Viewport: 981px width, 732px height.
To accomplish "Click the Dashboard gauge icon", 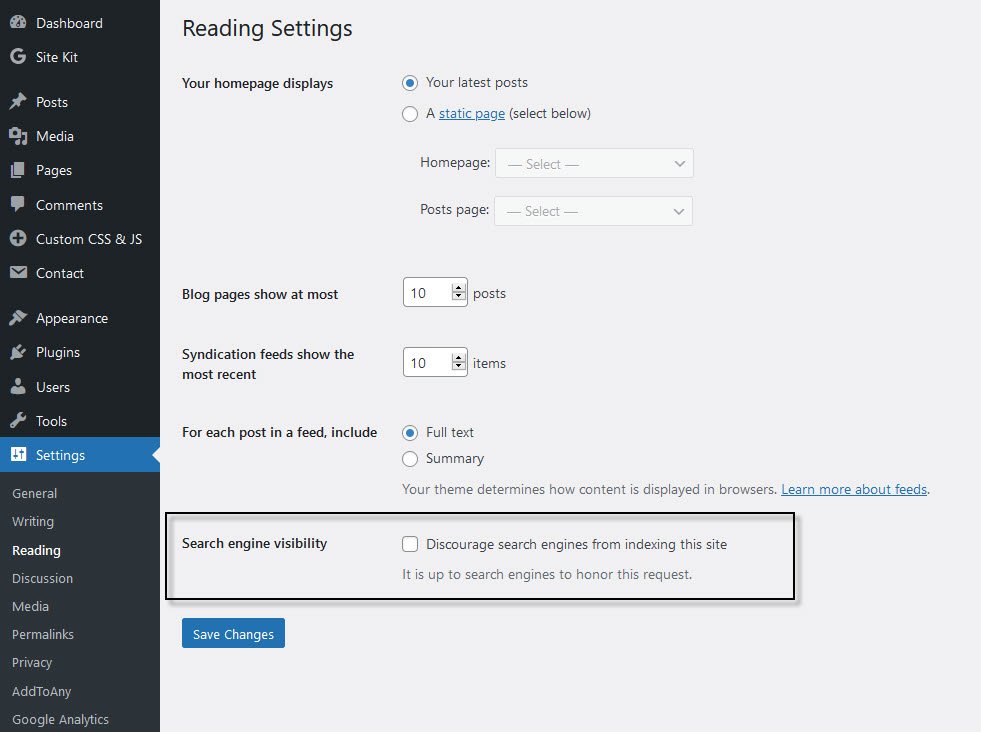I will tap(18, 23).
